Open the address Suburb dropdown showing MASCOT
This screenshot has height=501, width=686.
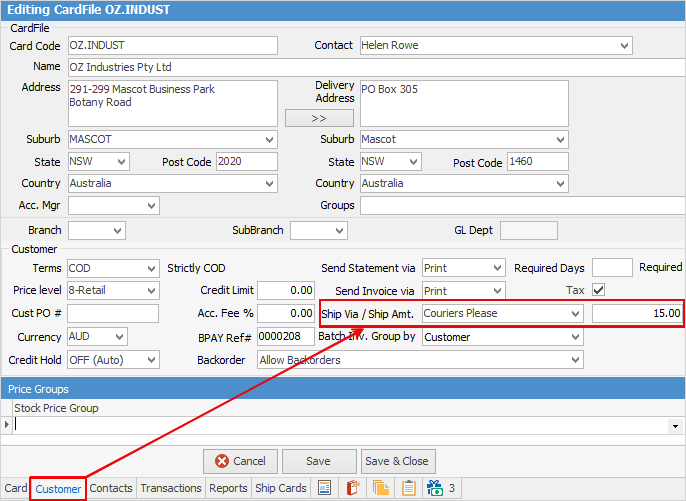269,140
